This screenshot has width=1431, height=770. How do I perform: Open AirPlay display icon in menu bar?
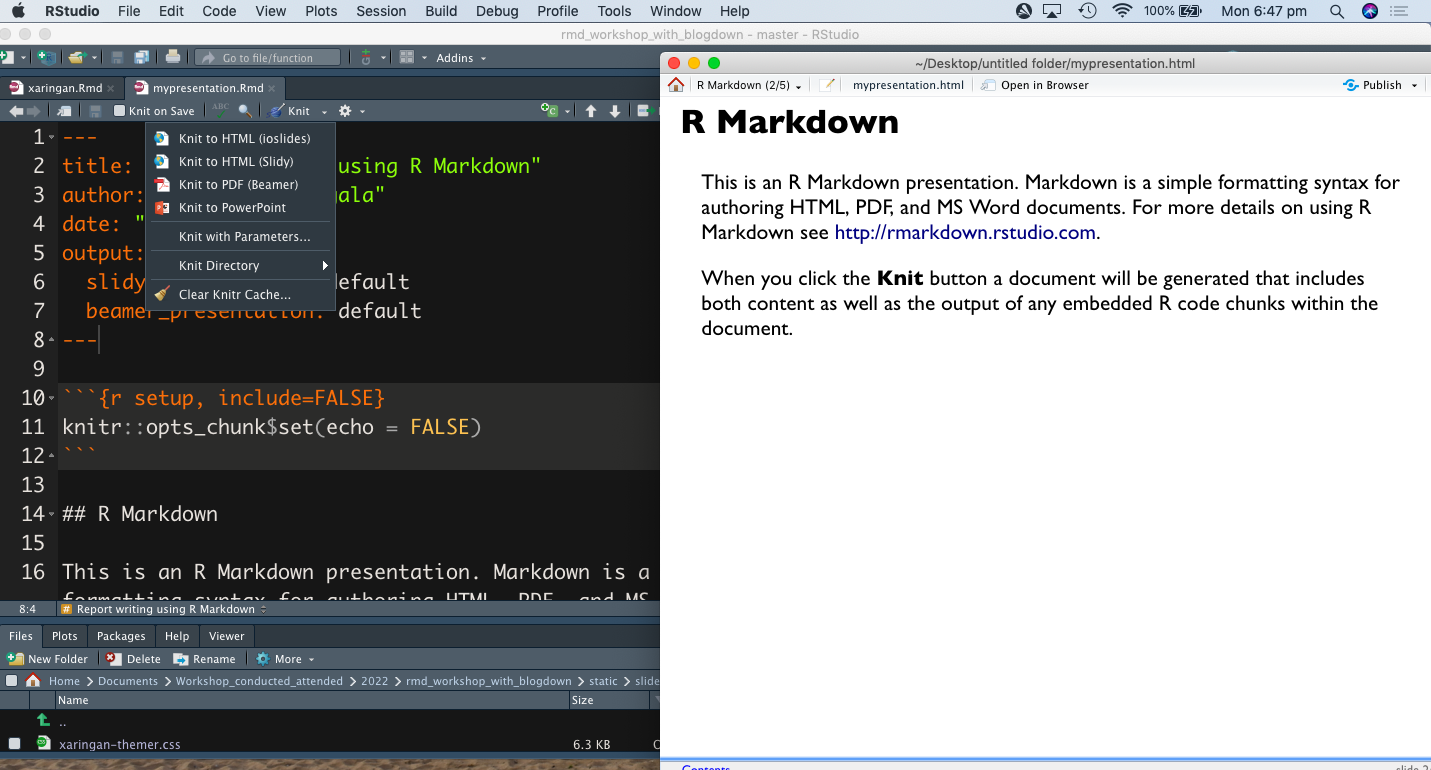click(x=1052, y=11)
